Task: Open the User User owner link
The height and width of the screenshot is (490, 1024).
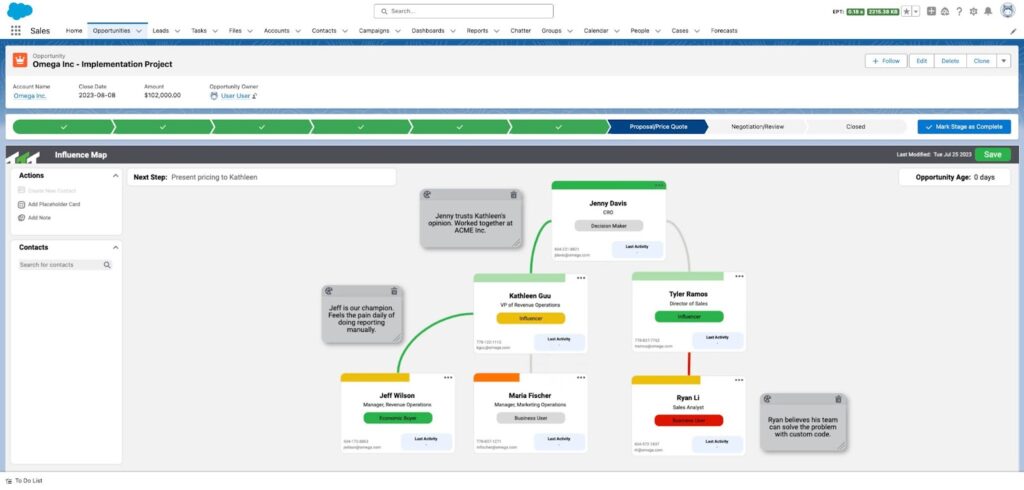Action: point(235,96)
